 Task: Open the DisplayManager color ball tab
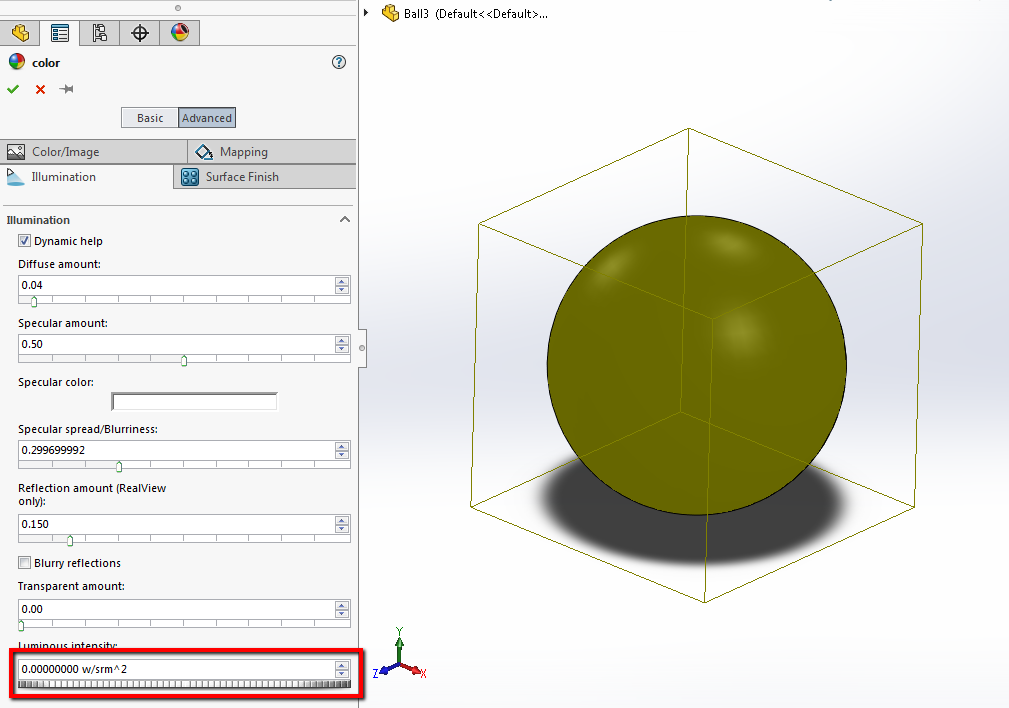pos(180,33)
